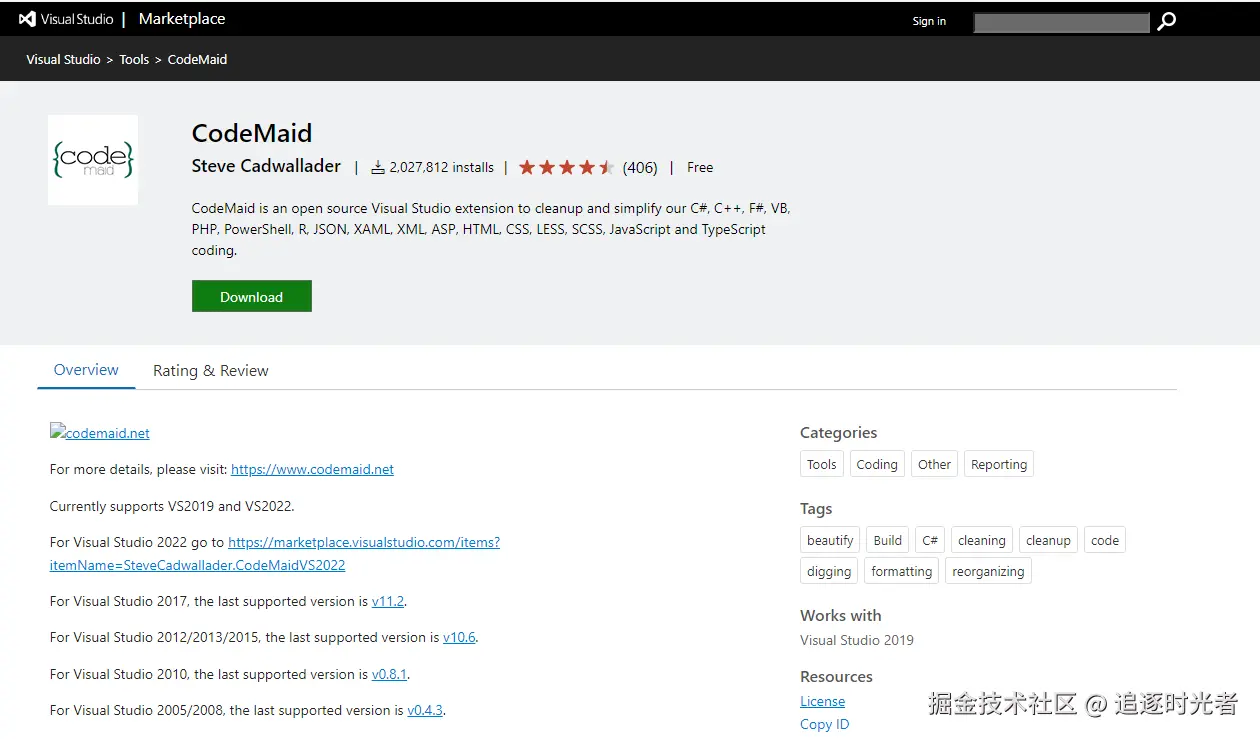Open the broken codemaid.net image link
The height and width of the screenshot is (739, 1260).
pos(100,433)
